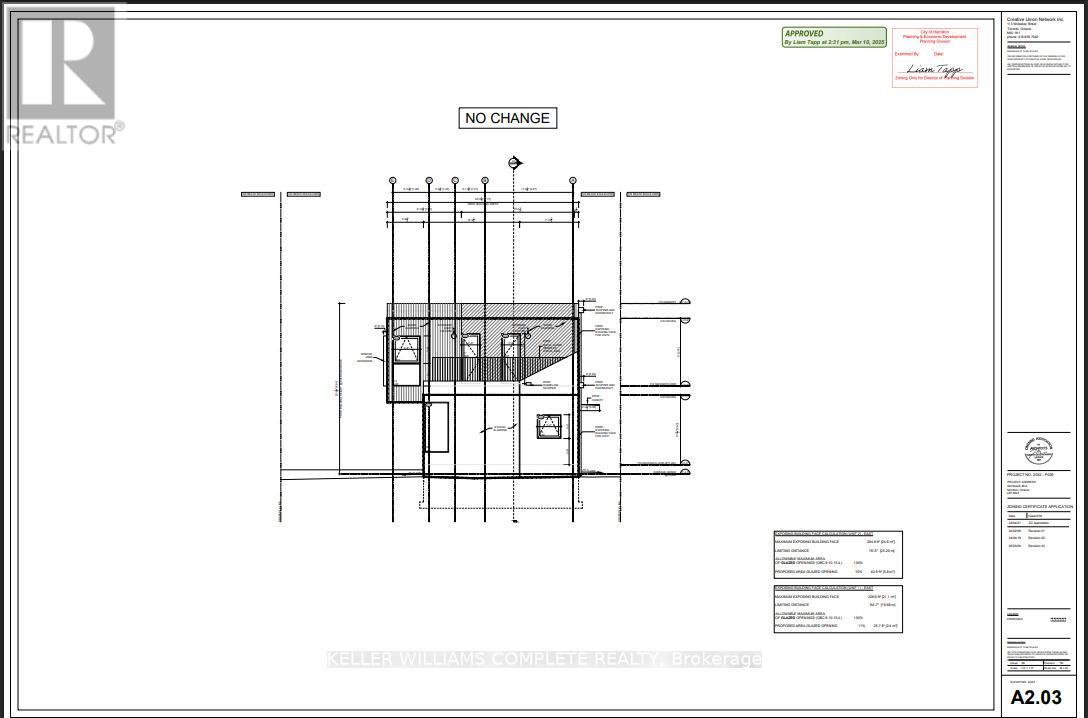Click the Creative Union Network Inc. heading
Image resolution: width=1088 pixels, height=718 pixels.
tap(1032, 17)
